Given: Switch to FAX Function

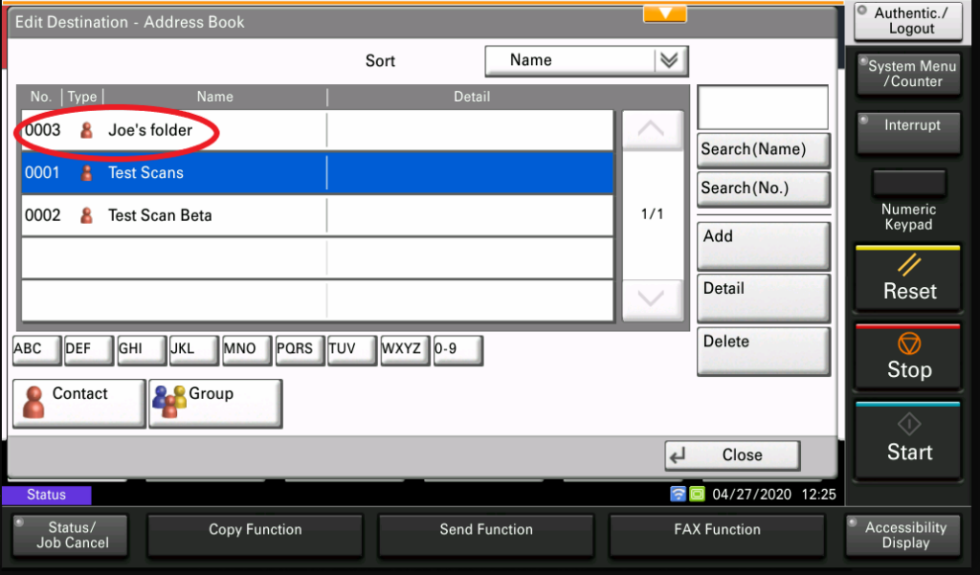Looking at the screenshot, I should pyautogui.click(x=717, y=536).
